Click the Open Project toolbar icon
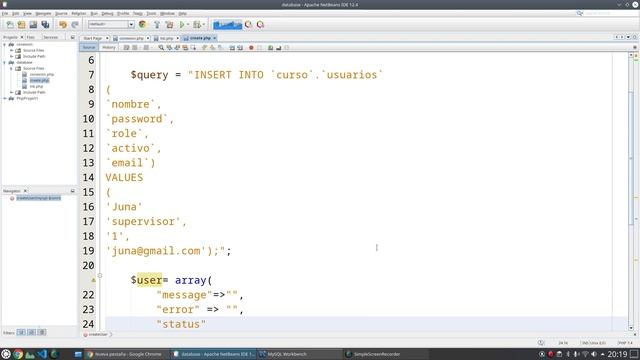Image resolution: width=640 pixels, height=360 pixels. (33, 24)
